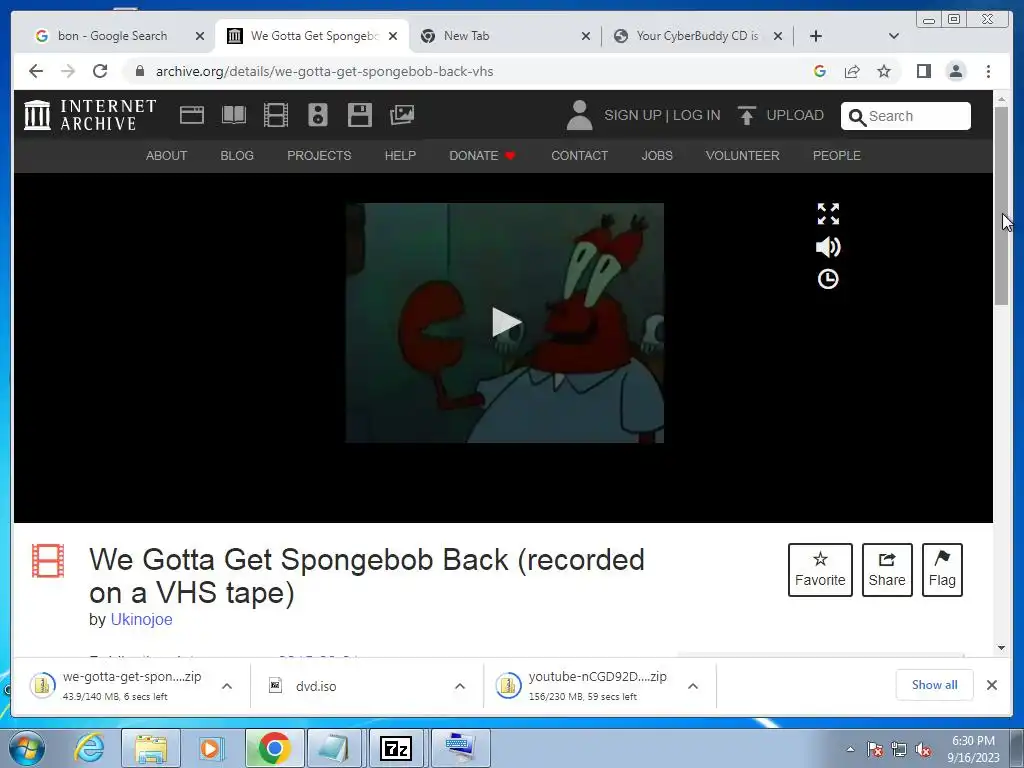
Task: Open playback speed clock icon
Action: (828, 280)
